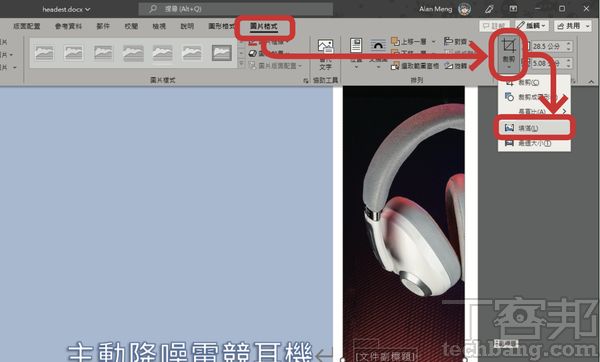Open the Alan Meng account avatar

click(465, 9)
